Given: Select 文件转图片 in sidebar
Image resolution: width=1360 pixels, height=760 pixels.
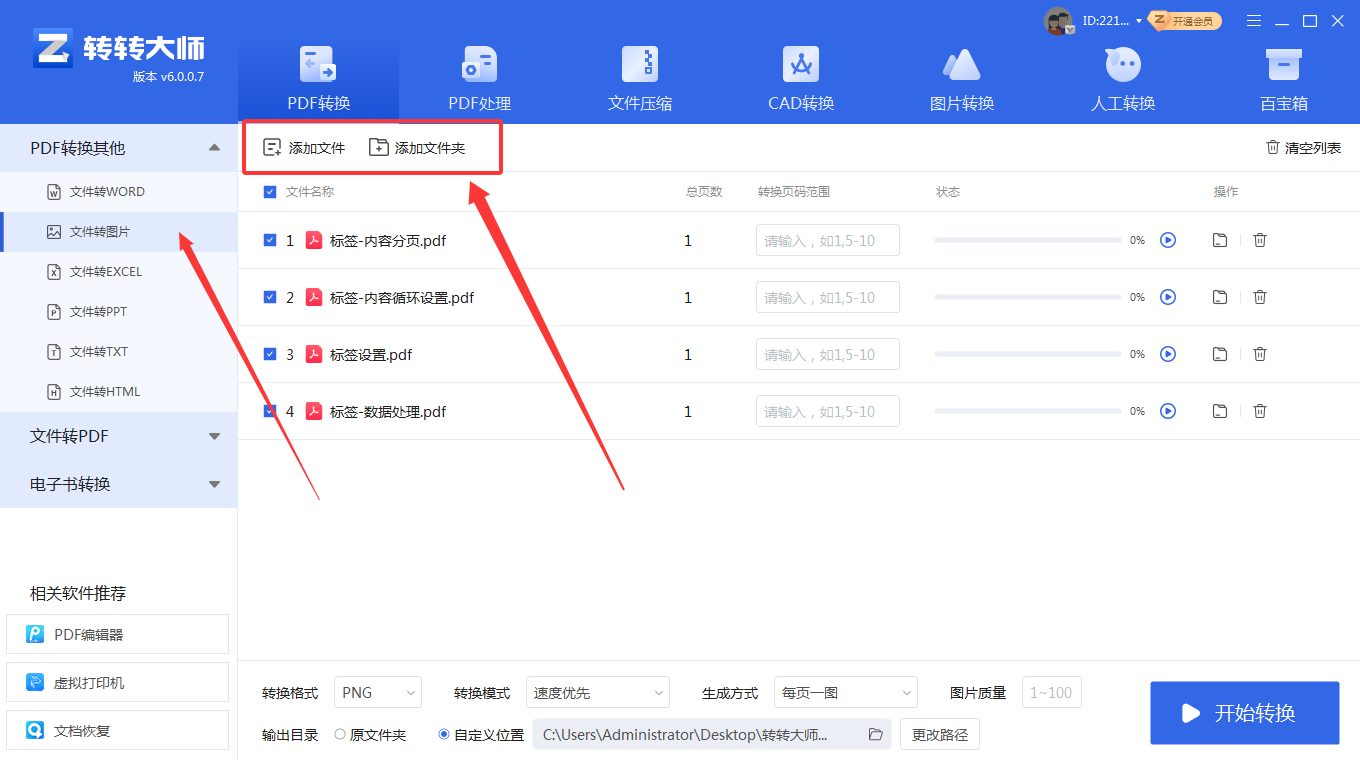Looking at the screenshot, I should [119, 232].
